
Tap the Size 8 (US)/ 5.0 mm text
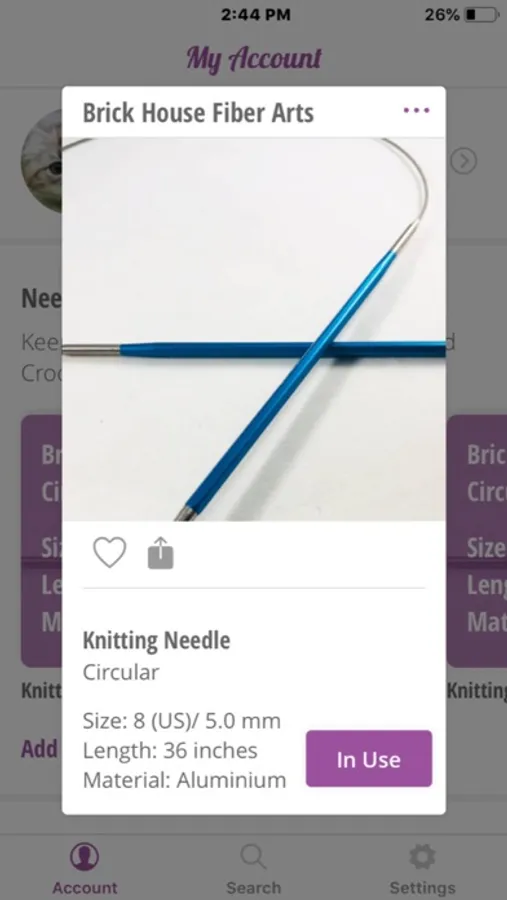tap(181, 721)
